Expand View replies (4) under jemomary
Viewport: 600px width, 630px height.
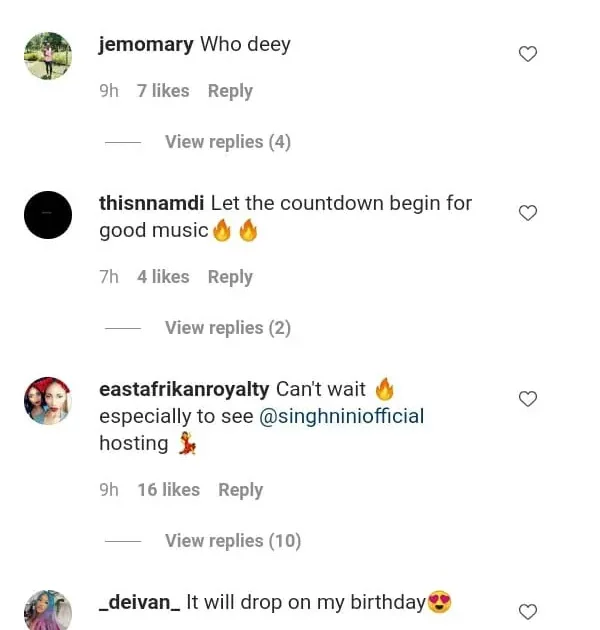coord(227,142)
